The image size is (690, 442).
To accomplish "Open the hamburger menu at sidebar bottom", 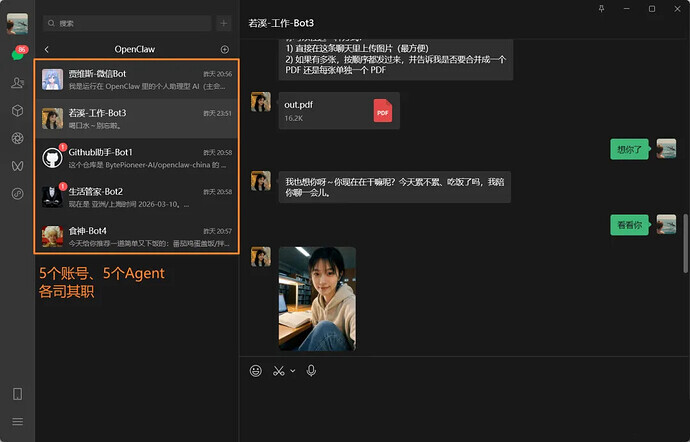I will 18,422.
